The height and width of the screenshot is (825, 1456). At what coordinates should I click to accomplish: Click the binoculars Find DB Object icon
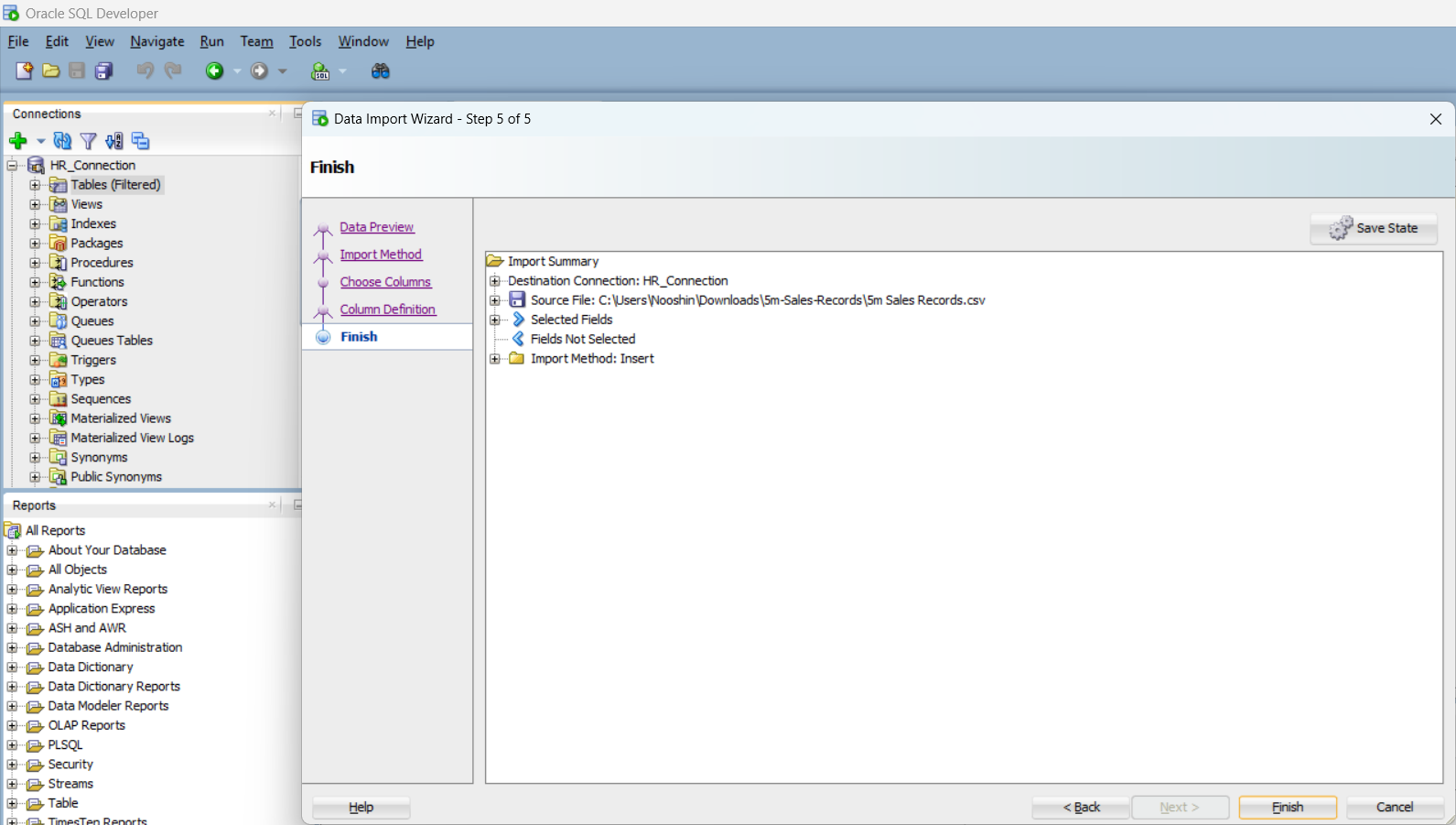381,71
